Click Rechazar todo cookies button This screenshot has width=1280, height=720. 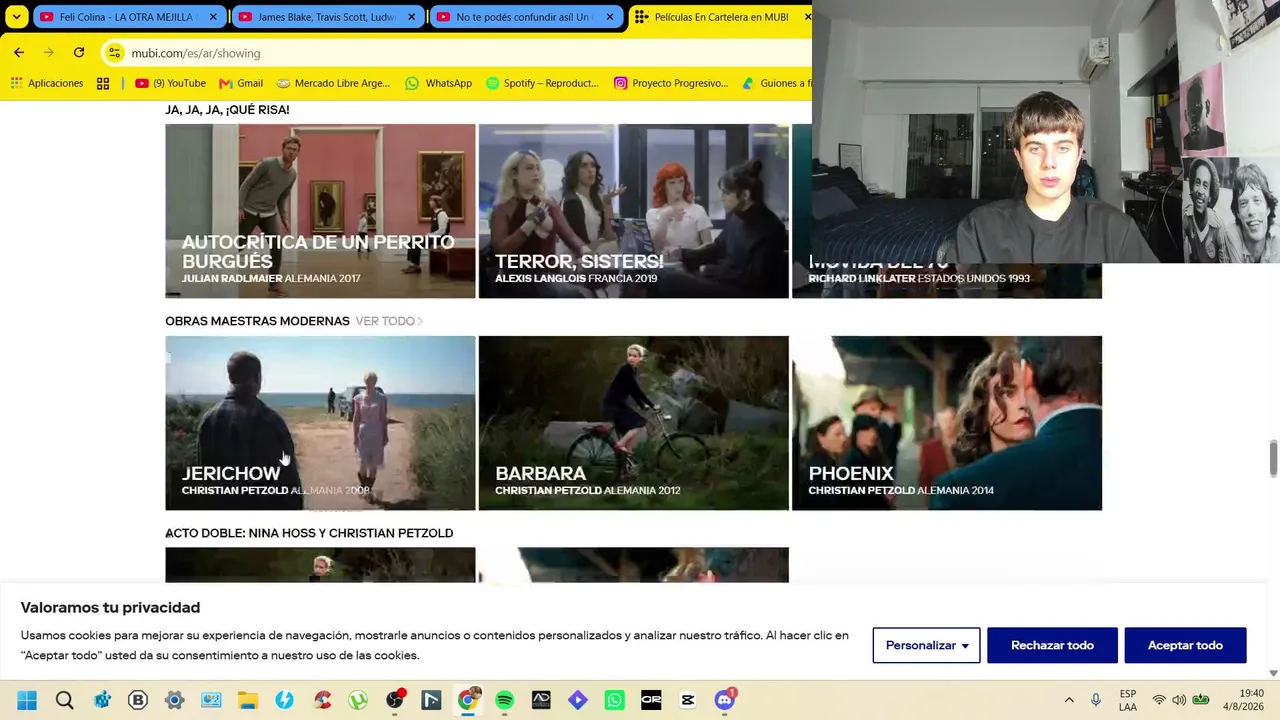[1052, 645]
